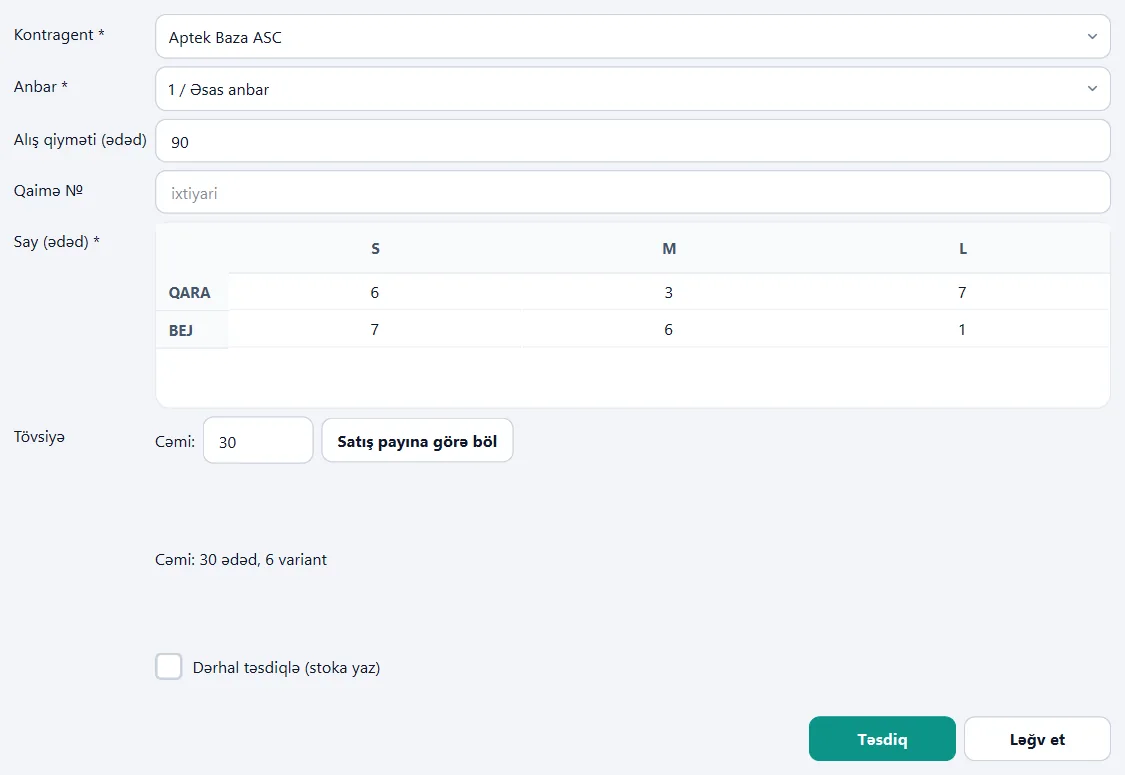Cancel using the Ləğv et button

(x=1037, y=738)
